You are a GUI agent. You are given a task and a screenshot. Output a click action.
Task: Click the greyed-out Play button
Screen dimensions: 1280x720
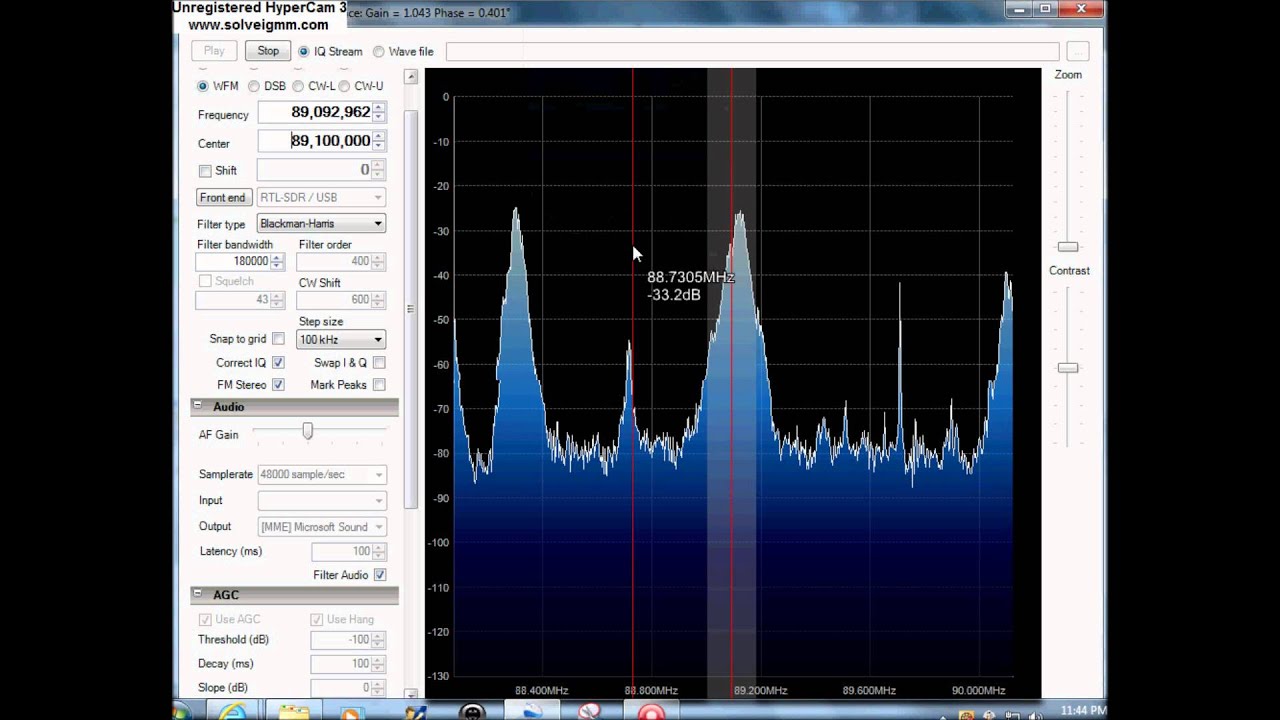214,51
